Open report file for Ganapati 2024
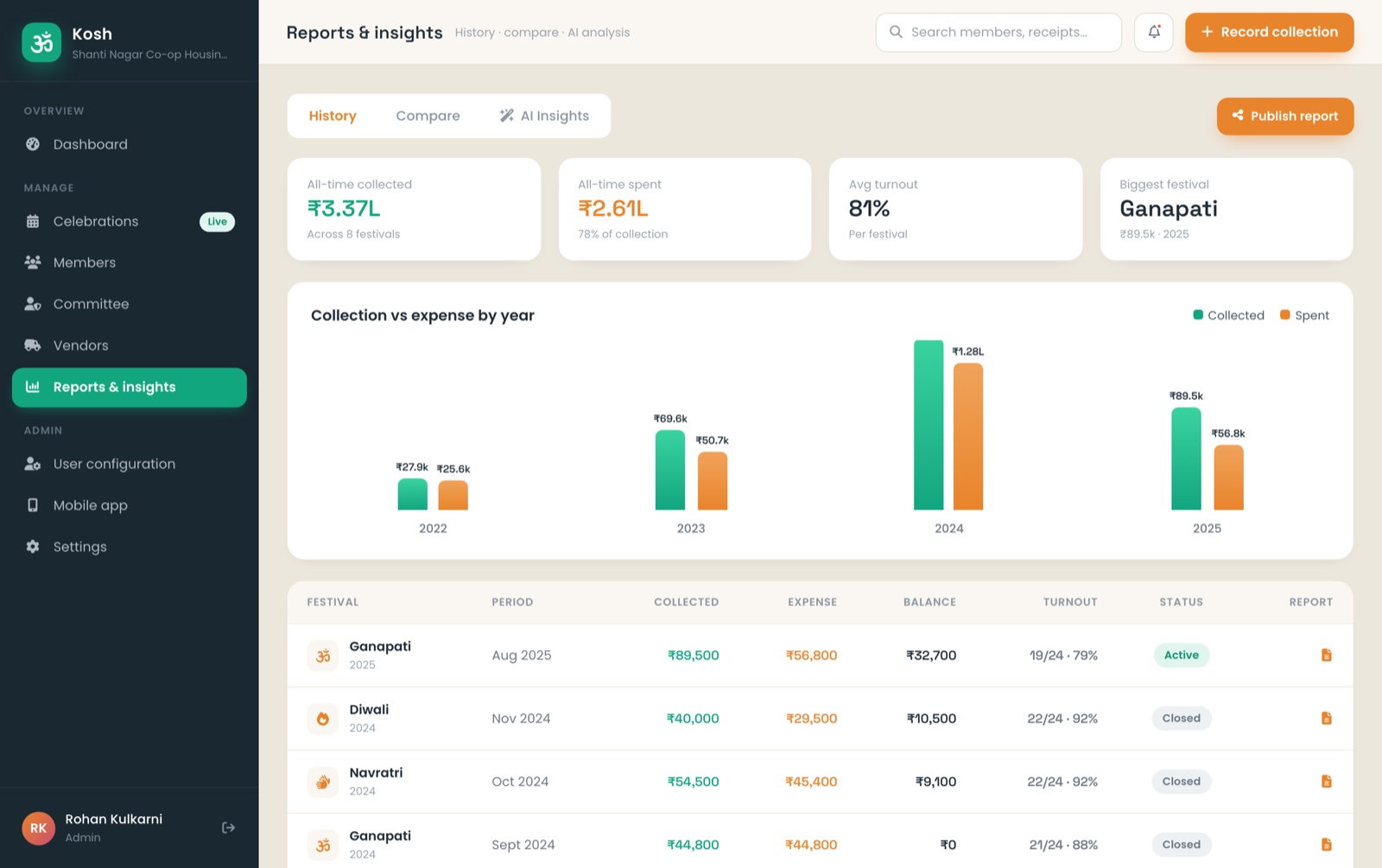This screenshot has width=1382, height=868. tap(1327, 845)
